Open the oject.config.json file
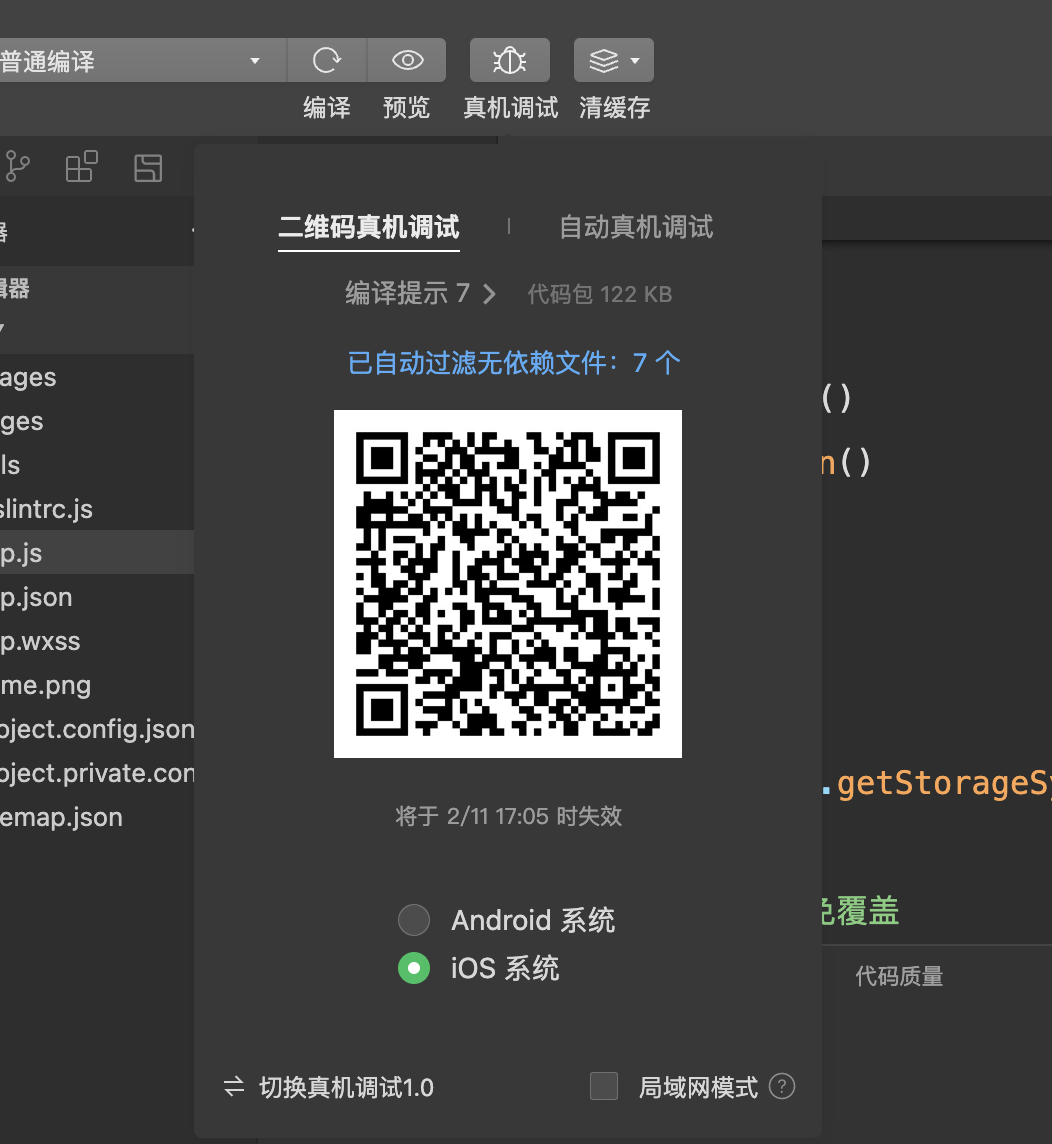The height and width of the screenshot is (1144, 1052). (x=97, y=728)
